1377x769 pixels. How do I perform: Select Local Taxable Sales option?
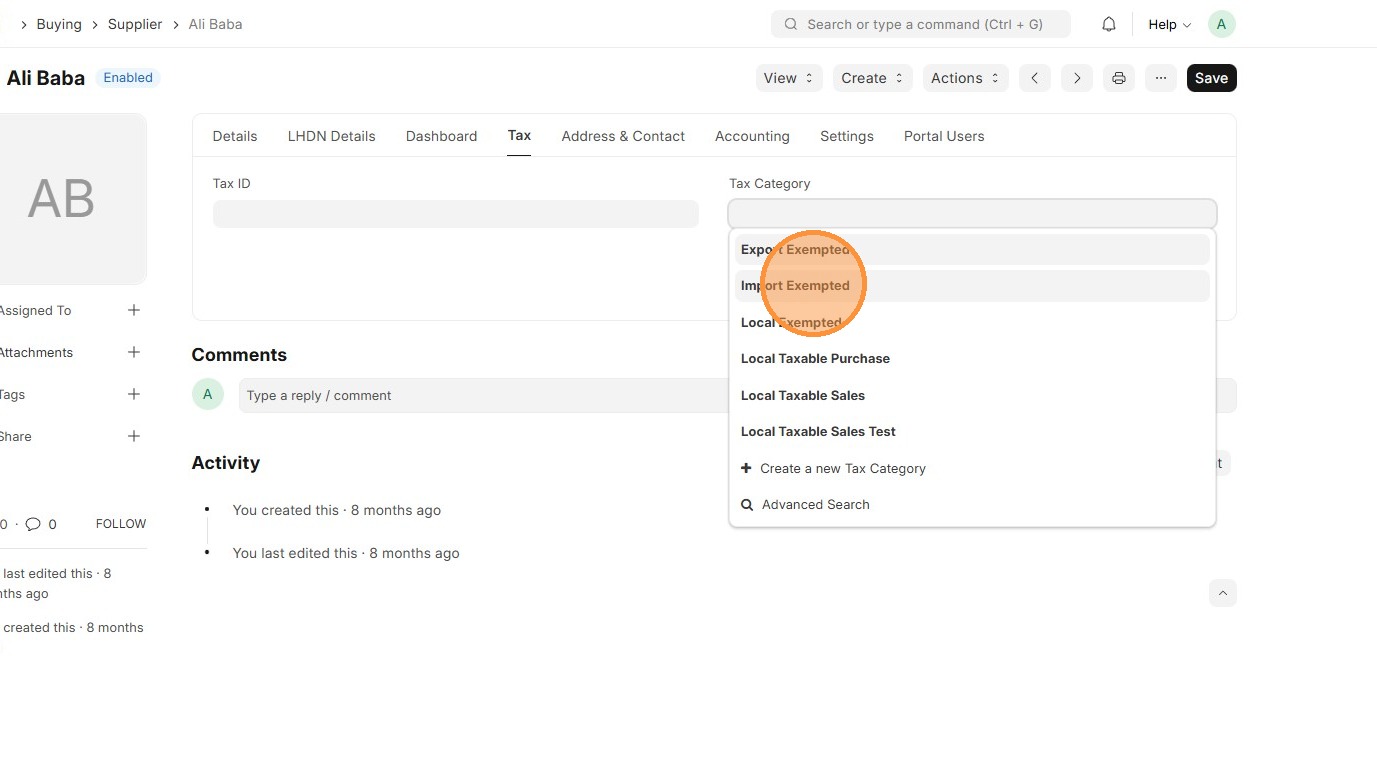coord(972,395)
